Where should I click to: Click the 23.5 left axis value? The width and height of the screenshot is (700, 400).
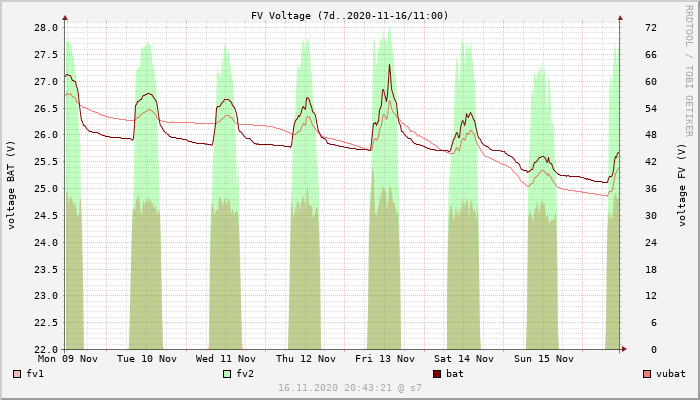pos(46,269)
